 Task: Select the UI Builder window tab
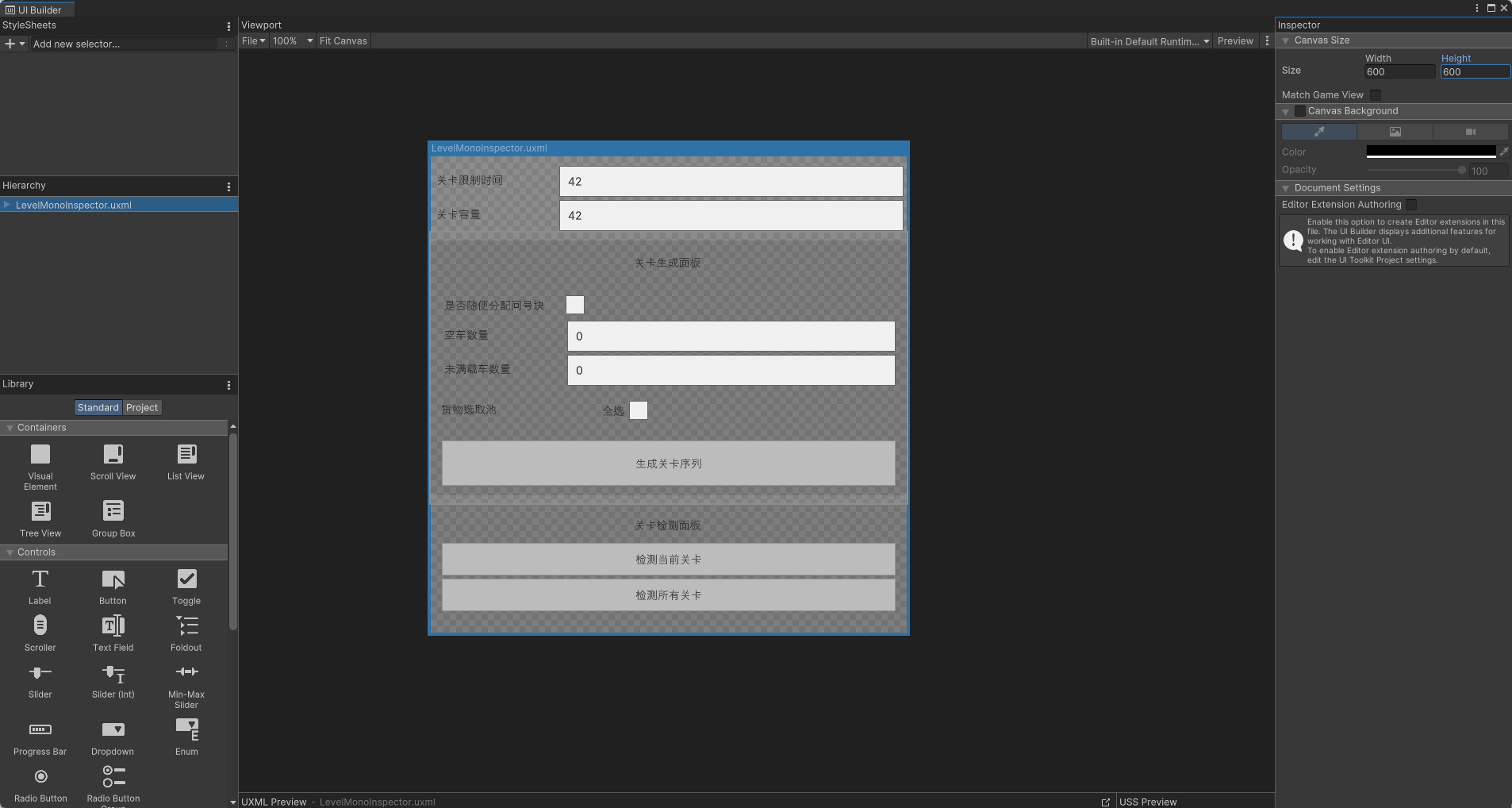pos(37,10)
